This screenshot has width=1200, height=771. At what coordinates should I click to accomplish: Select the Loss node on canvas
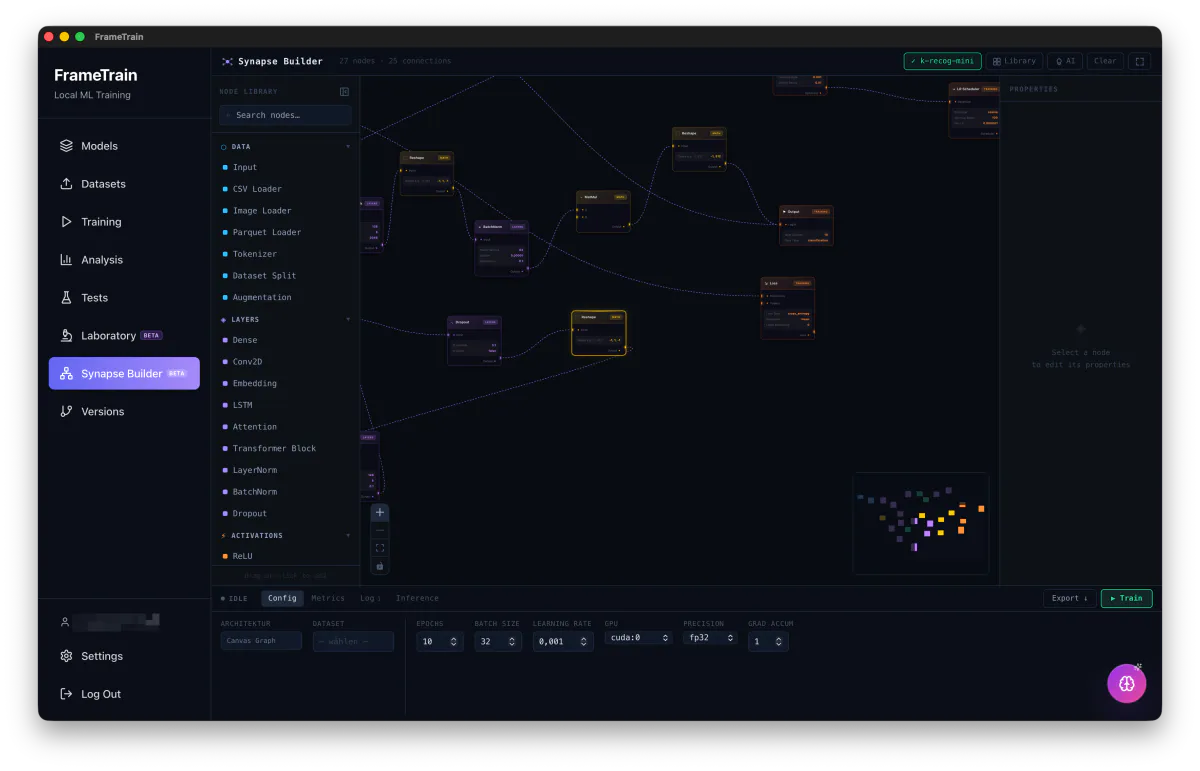pyautogui.click(x=788, y=308)
